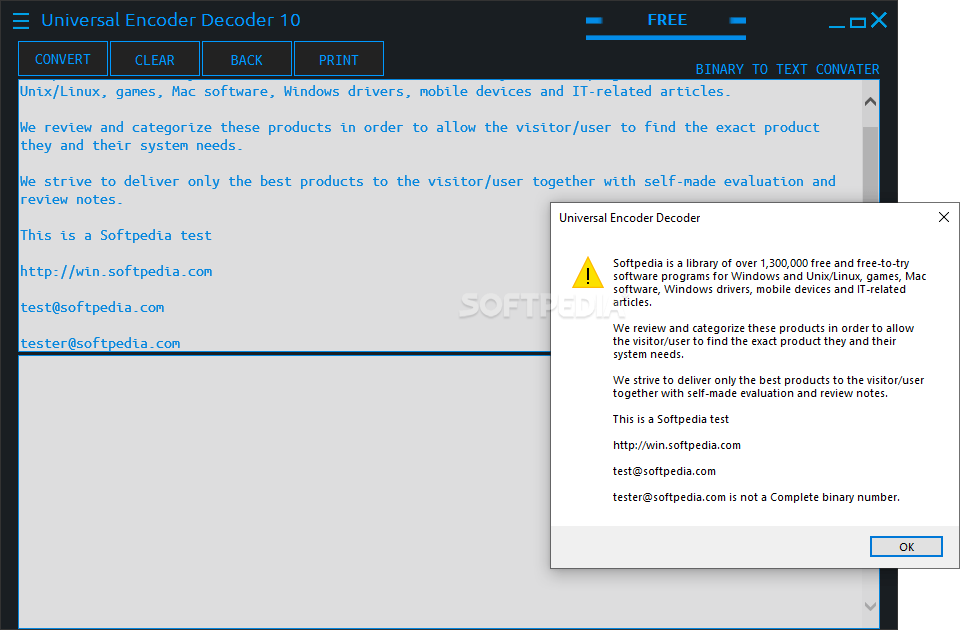Click 'This is a Softpedia test' in input area
Screen dimensions: 960x630
click(116, 235)
